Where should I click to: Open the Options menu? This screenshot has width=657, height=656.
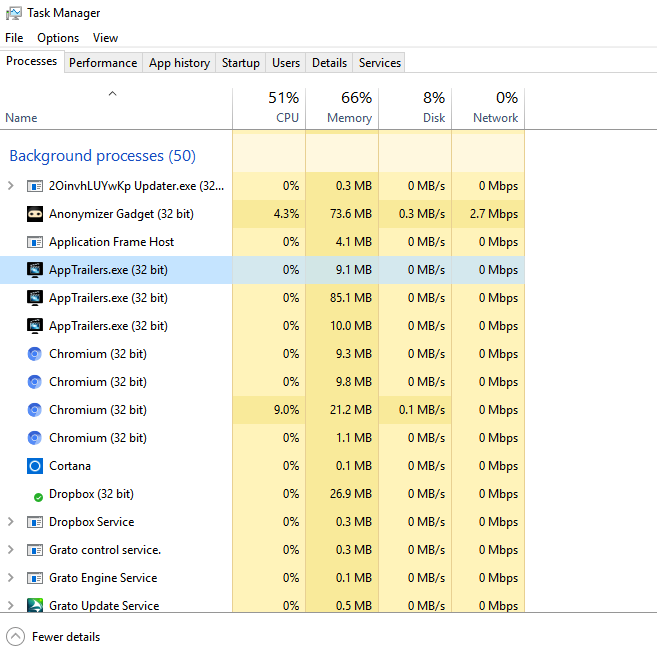point(58,38)
